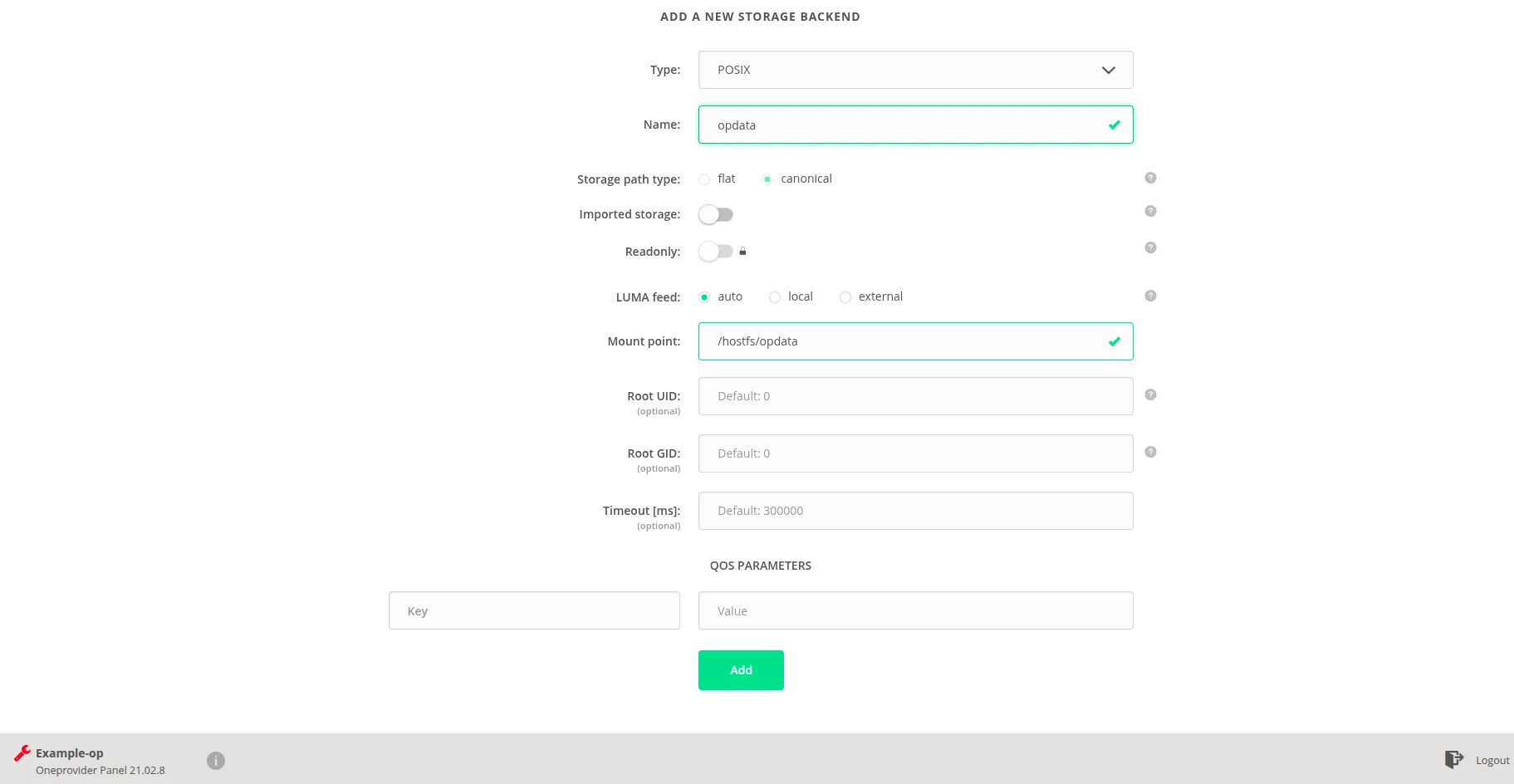Viewport: 1514px width, 784px height.
Task: Click the help icon beside Root GID
Action: click(1150, 451)
